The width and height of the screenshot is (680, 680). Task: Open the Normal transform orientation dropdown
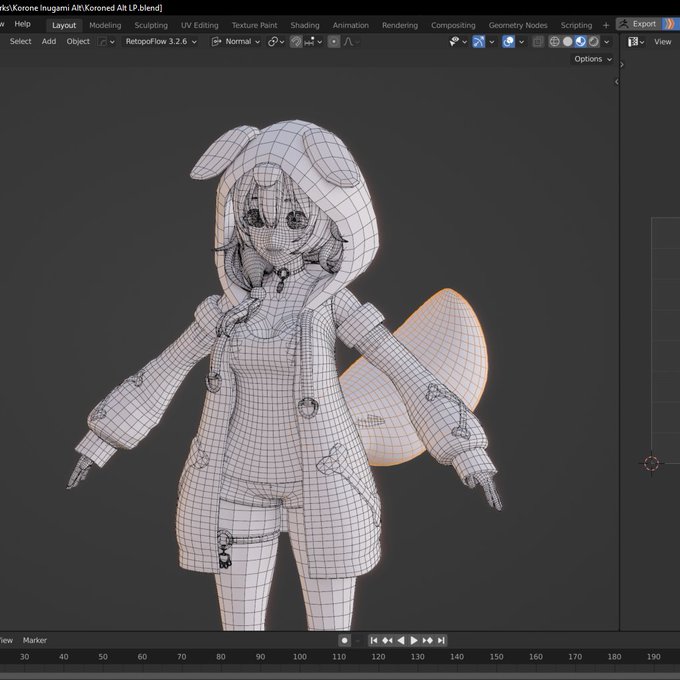click(x=237, y=42)
